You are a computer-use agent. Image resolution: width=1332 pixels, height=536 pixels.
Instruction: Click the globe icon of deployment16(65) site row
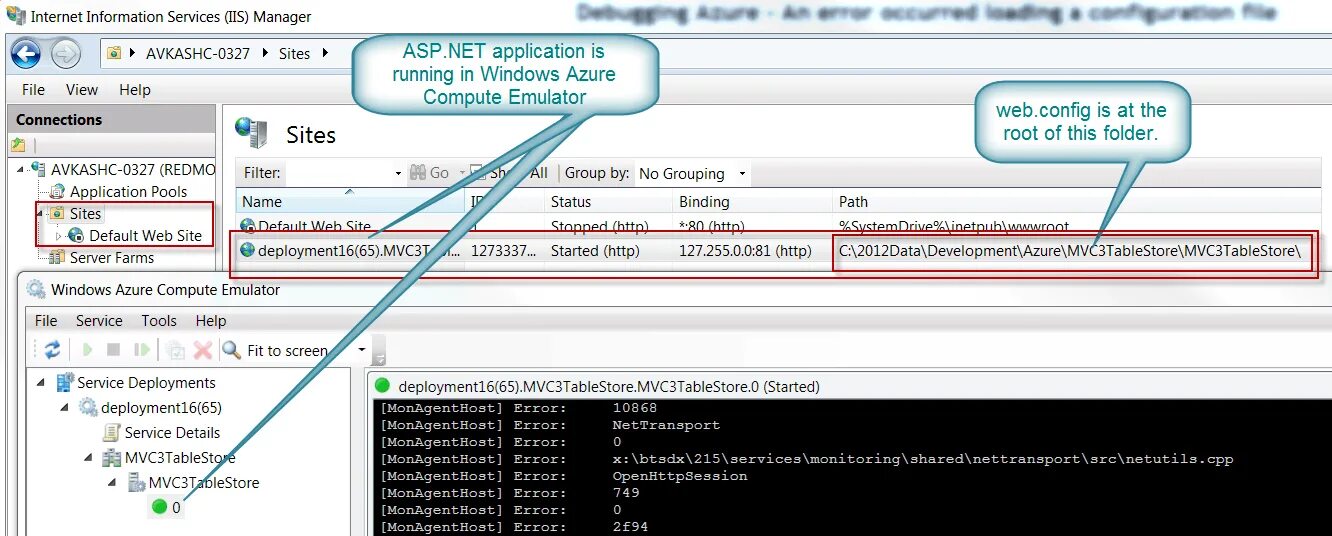point(248,250)
